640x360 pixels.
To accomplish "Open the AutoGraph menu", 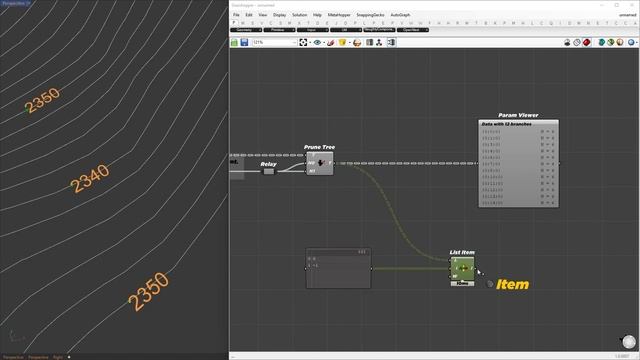I will pyautogui.click(x=400, y=15).
